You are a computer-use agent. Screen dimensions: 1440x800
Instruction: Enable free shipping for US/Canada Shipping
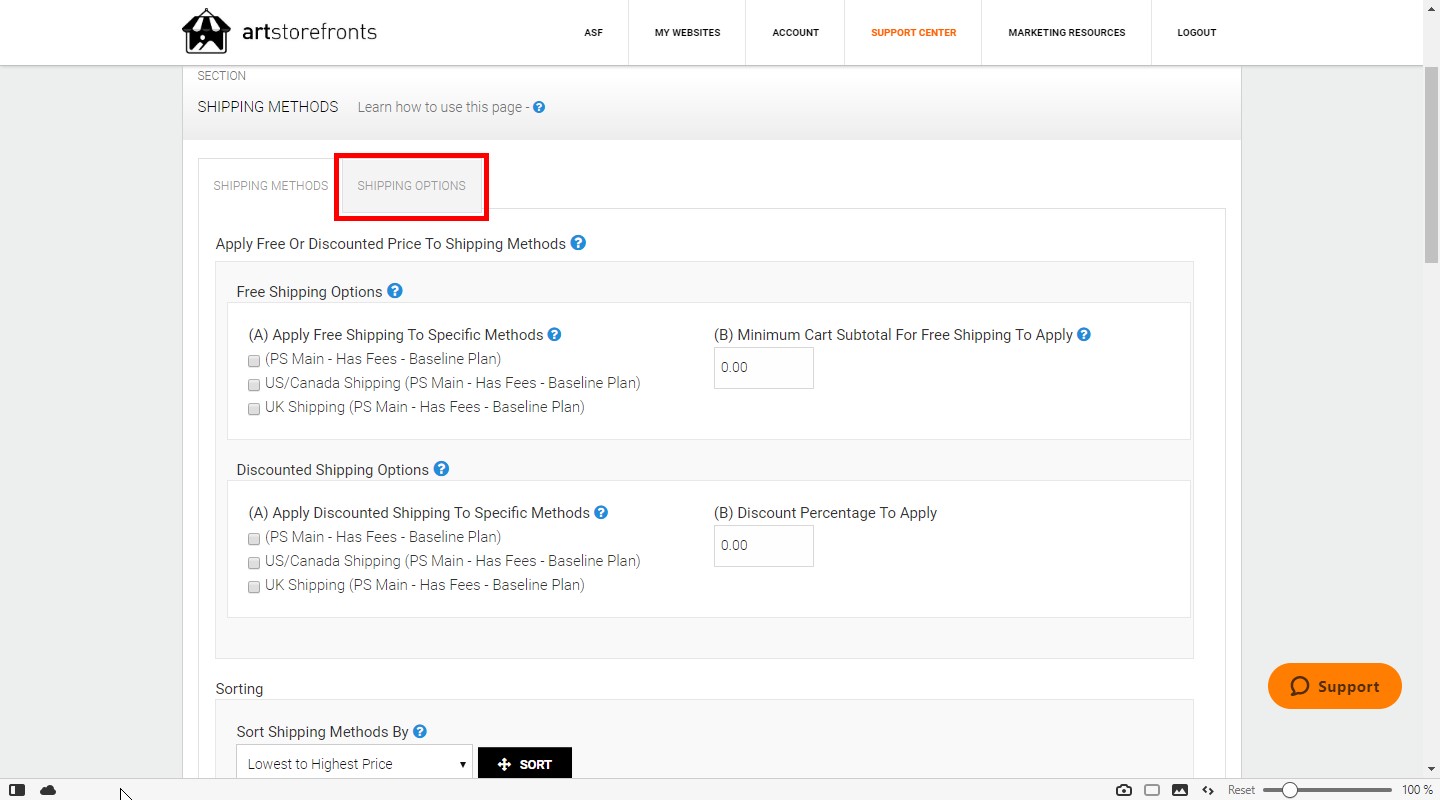point(254,385)
